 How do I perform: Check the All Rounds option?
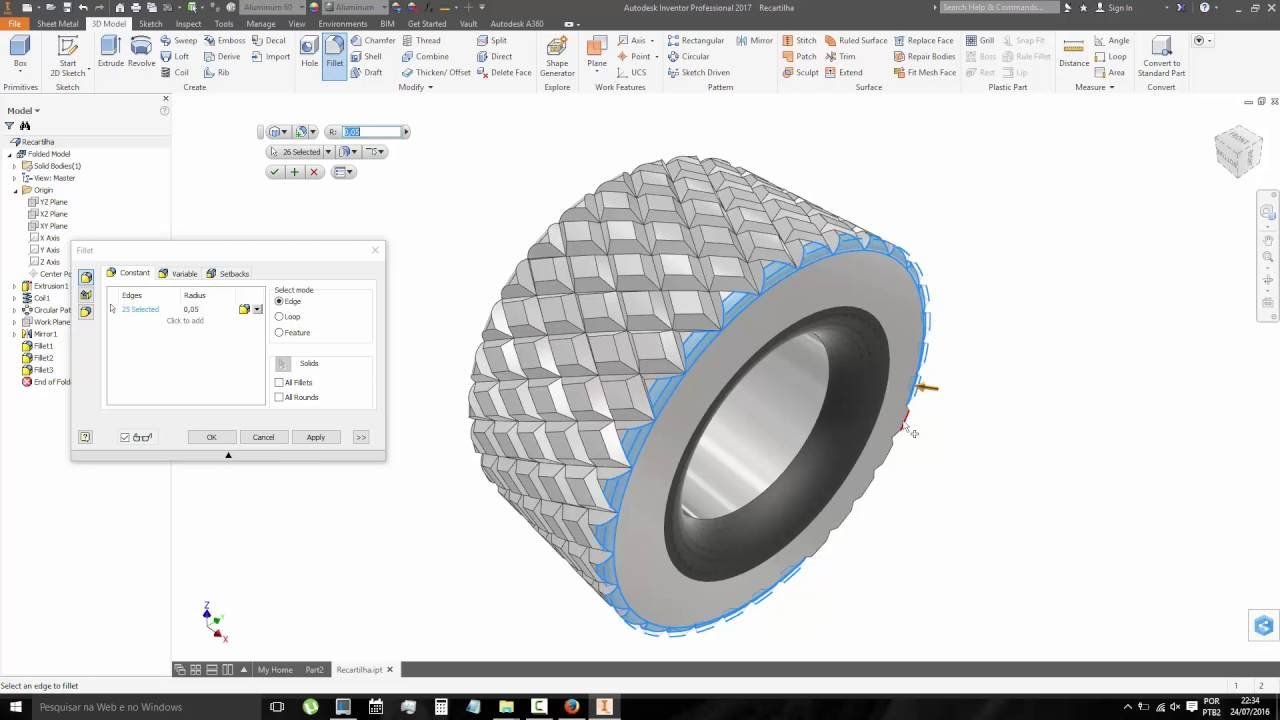(x=279, y=398)
